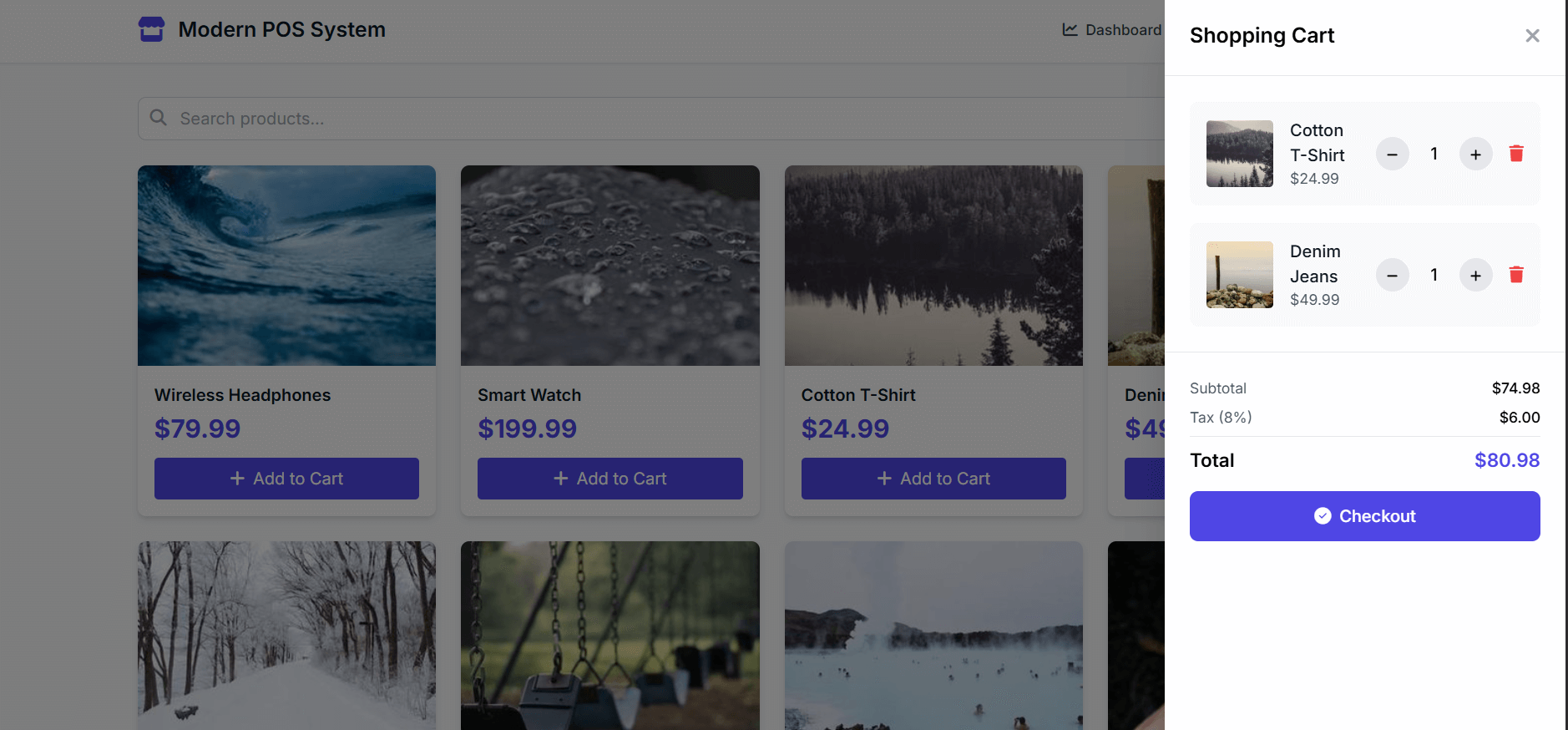Click the Cotton T-Shirt cart thumbnail
The width and height of the screenshot is (1568, 730).
pos(1239,154)
